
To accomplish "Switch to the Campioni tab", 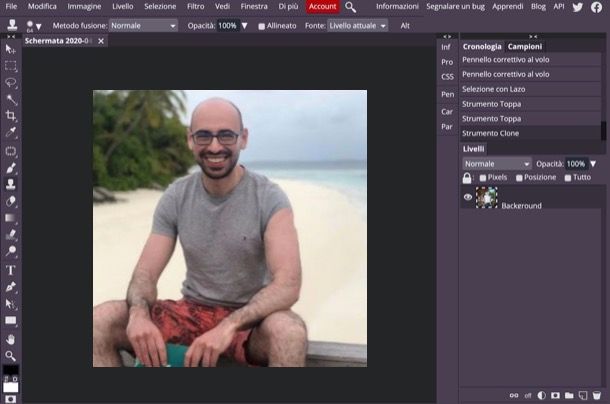I will [524, 47].
